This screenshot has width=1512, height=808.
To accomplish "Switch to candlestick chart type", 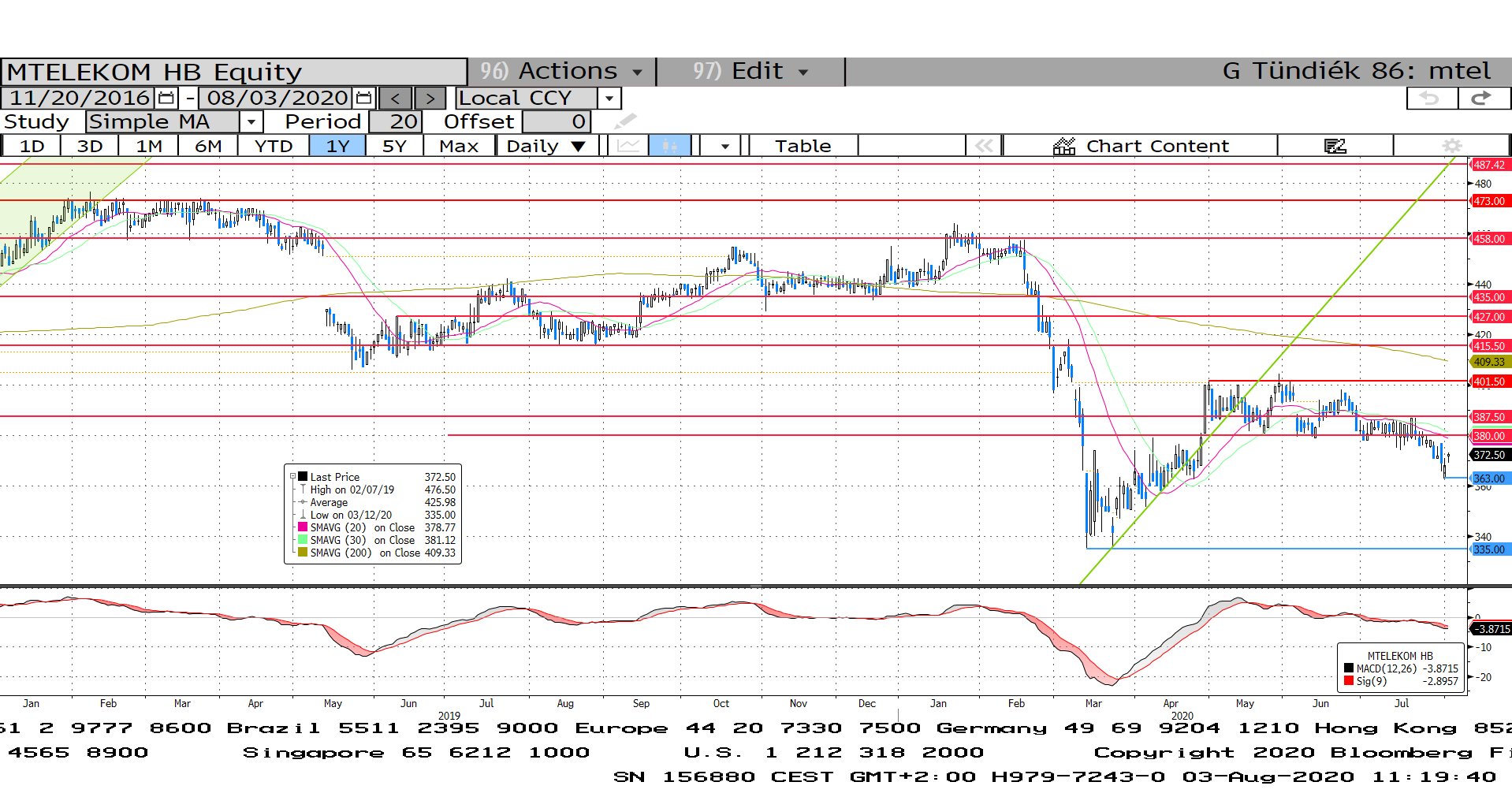I will [670, 146].
